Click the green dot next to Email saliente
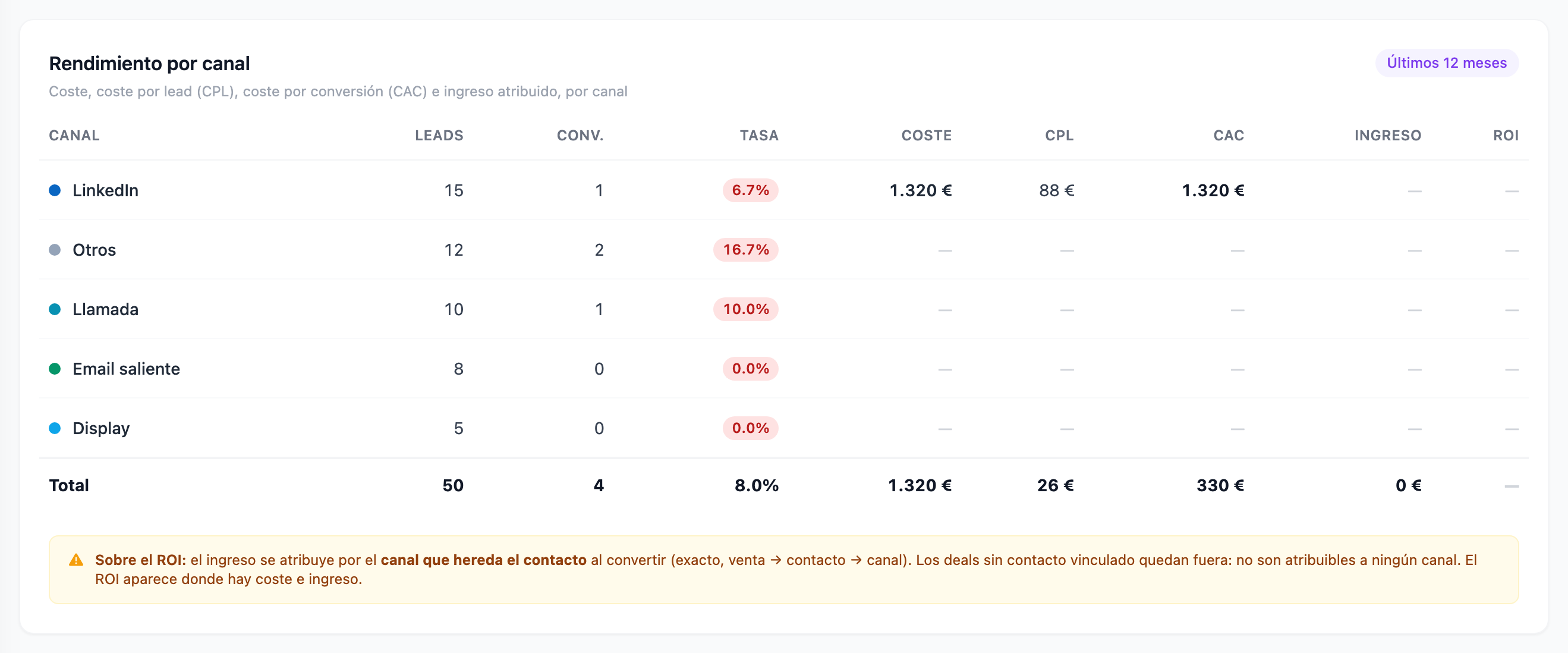The width and height of the screenshot is (1568, 653). (55, 369)
